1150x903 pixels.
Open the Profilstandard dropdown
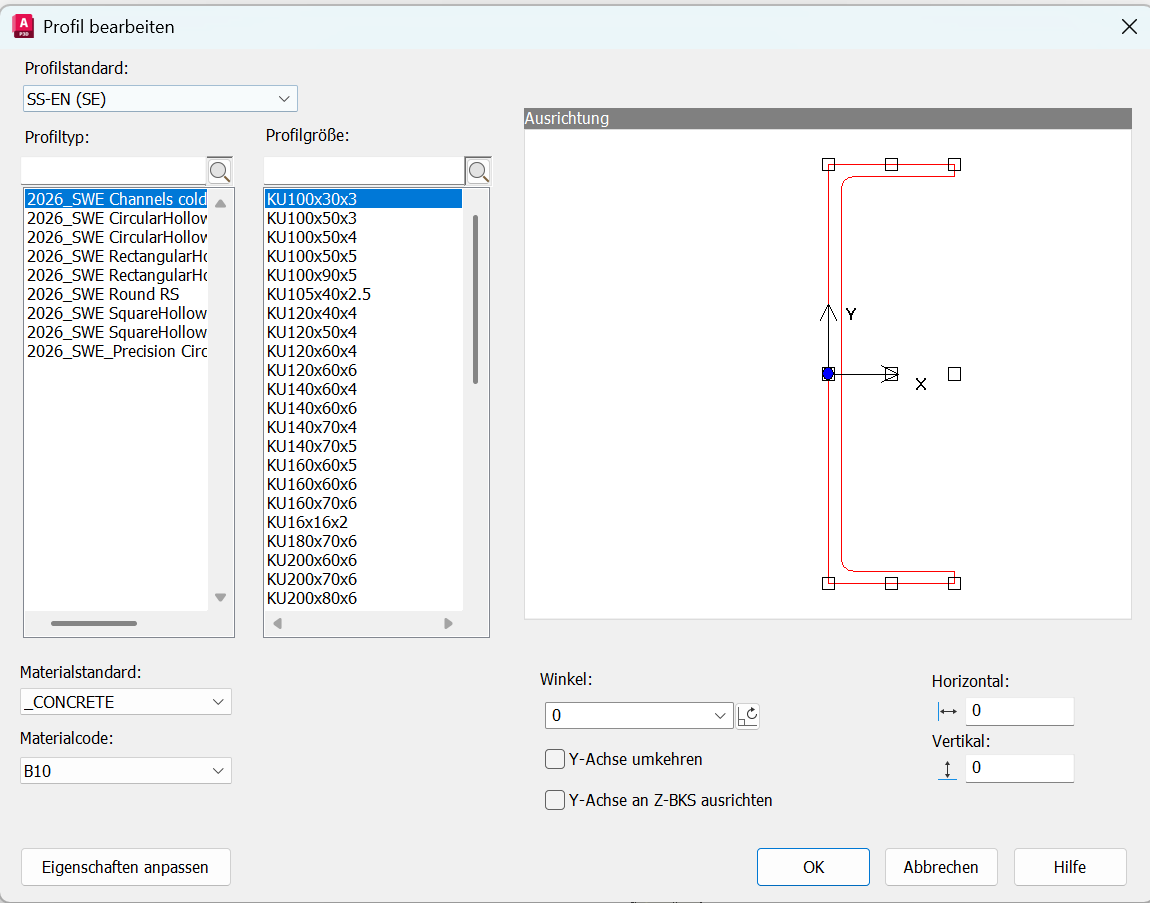point(160,99)
